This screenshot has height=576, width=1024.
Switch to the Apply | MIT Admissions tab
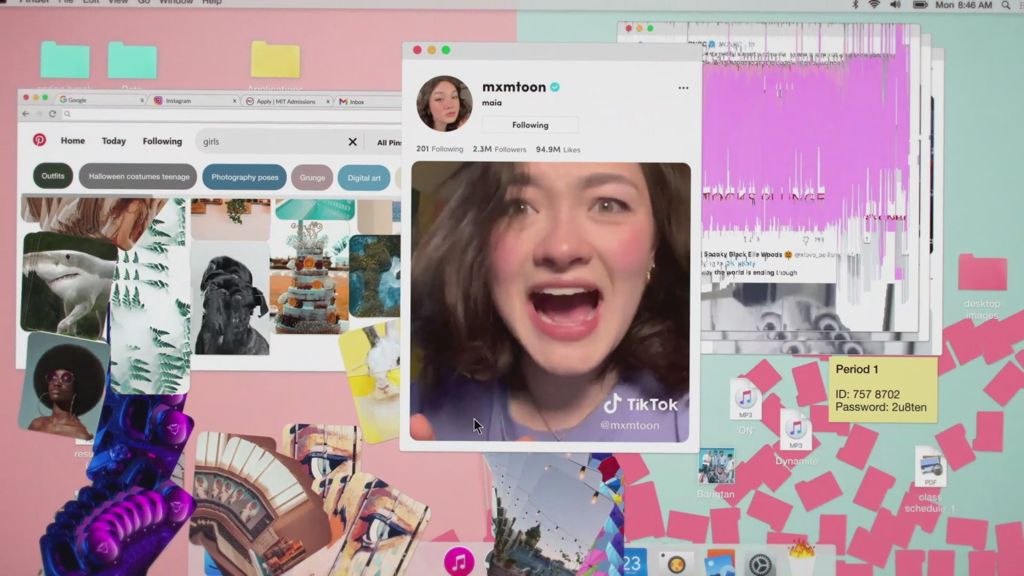tap(287, 101)
